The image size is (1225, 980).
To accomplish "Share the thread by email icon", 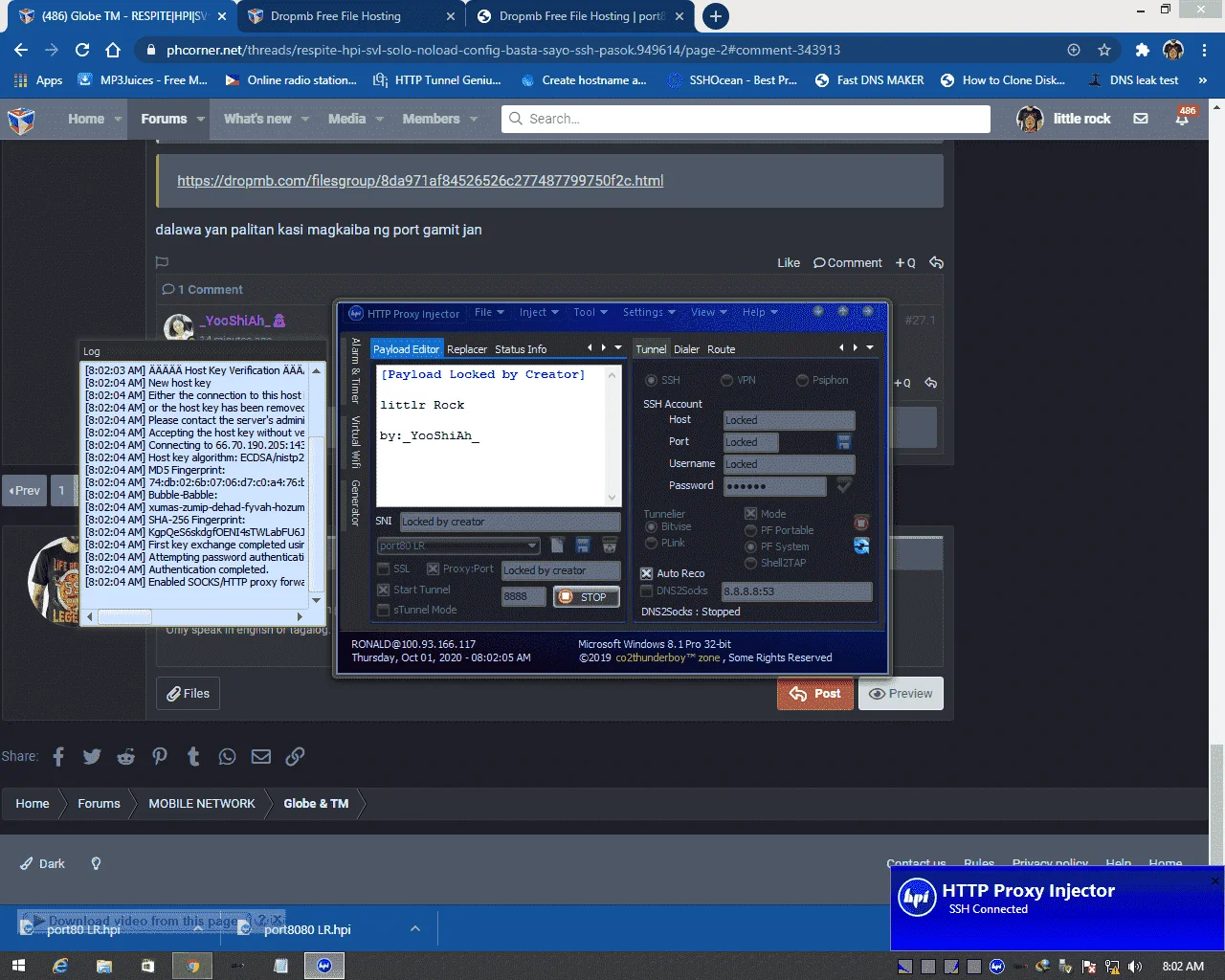I will coord(261,757).
